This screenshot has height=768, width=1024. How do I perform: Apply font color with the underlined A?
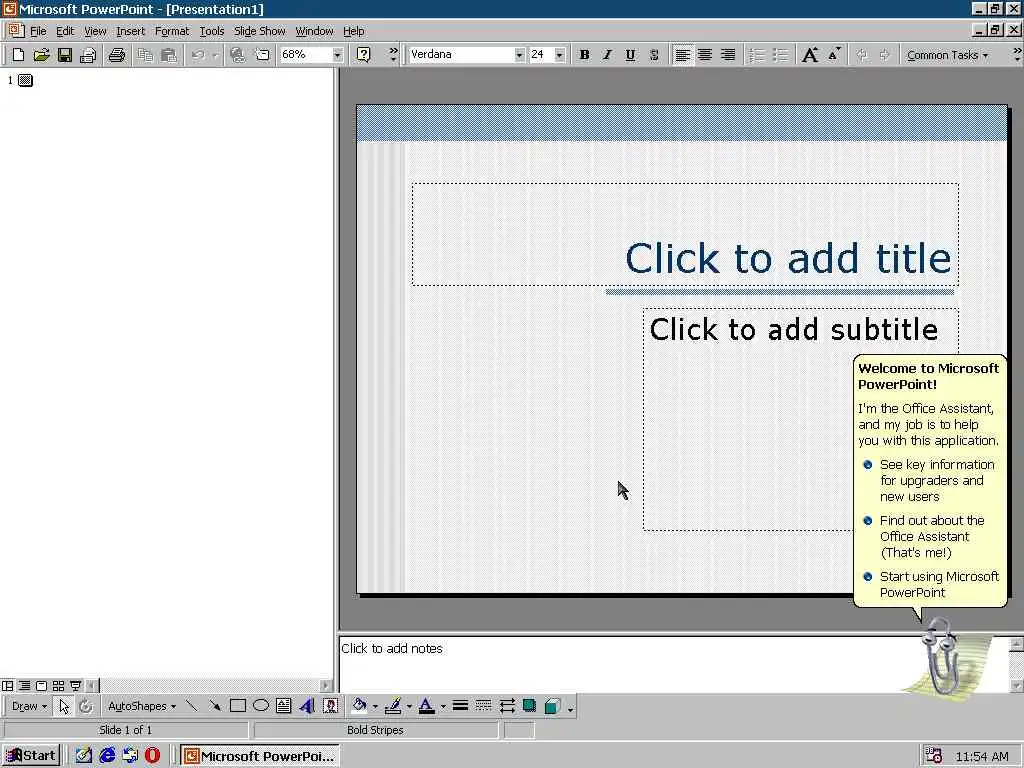tap(426, 706)
